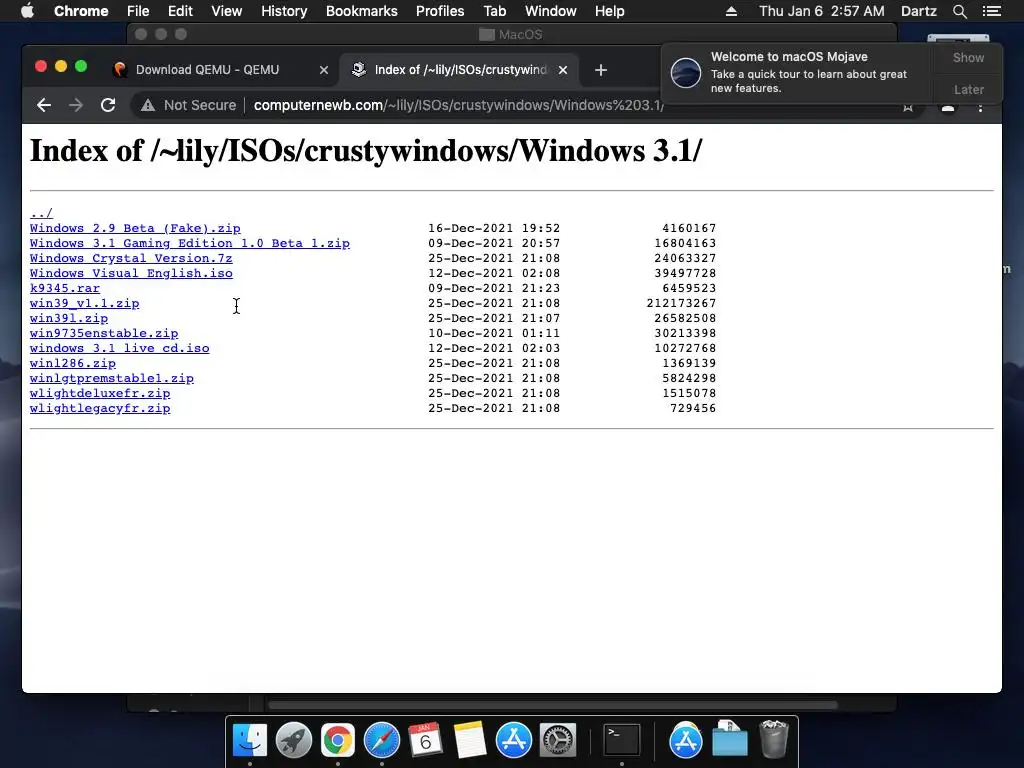This screenshot has height=768, width=1024.
Task: Click file size 212173267
Action: coord(681,304)
